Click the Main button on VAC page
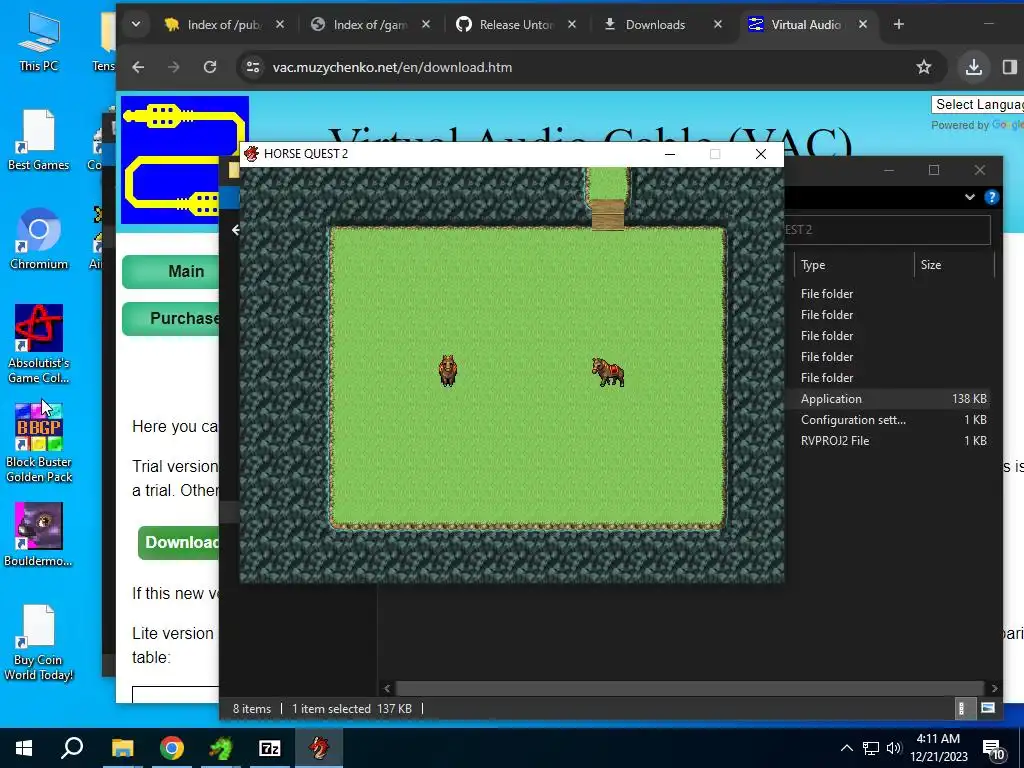The image size is (1024, 768). click(x=171, y=271)
